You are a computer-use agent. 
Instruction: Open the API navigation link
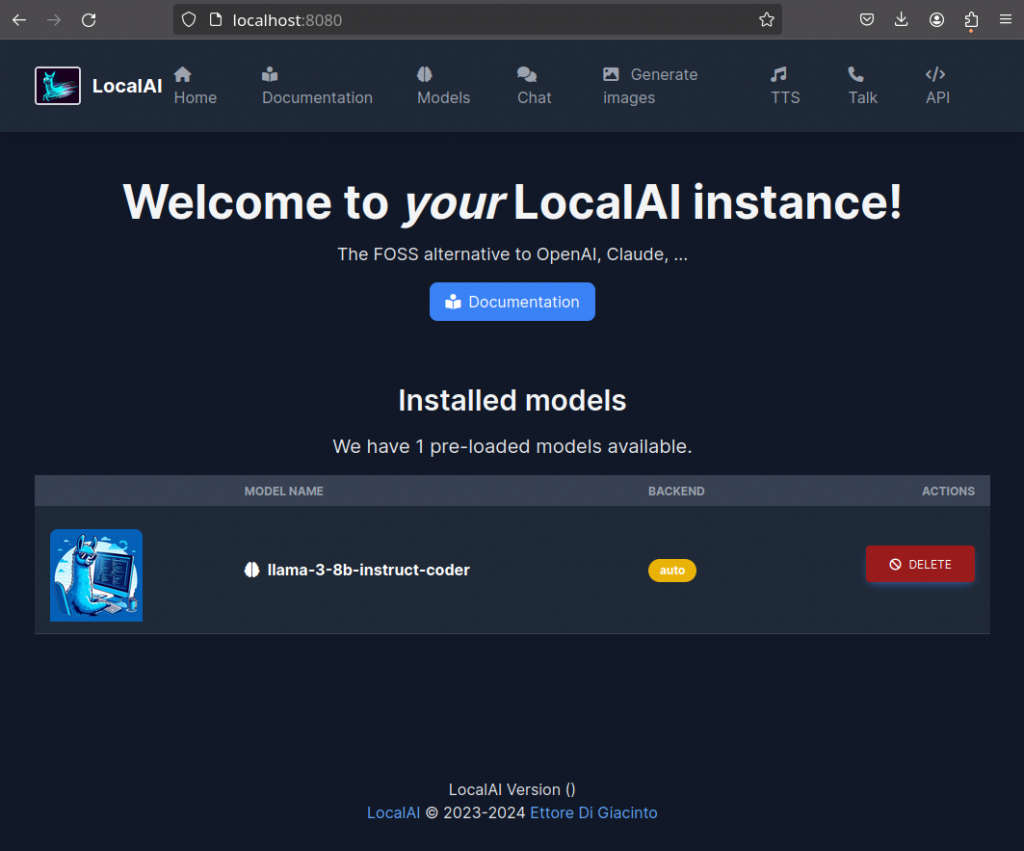tap(937, 86)
